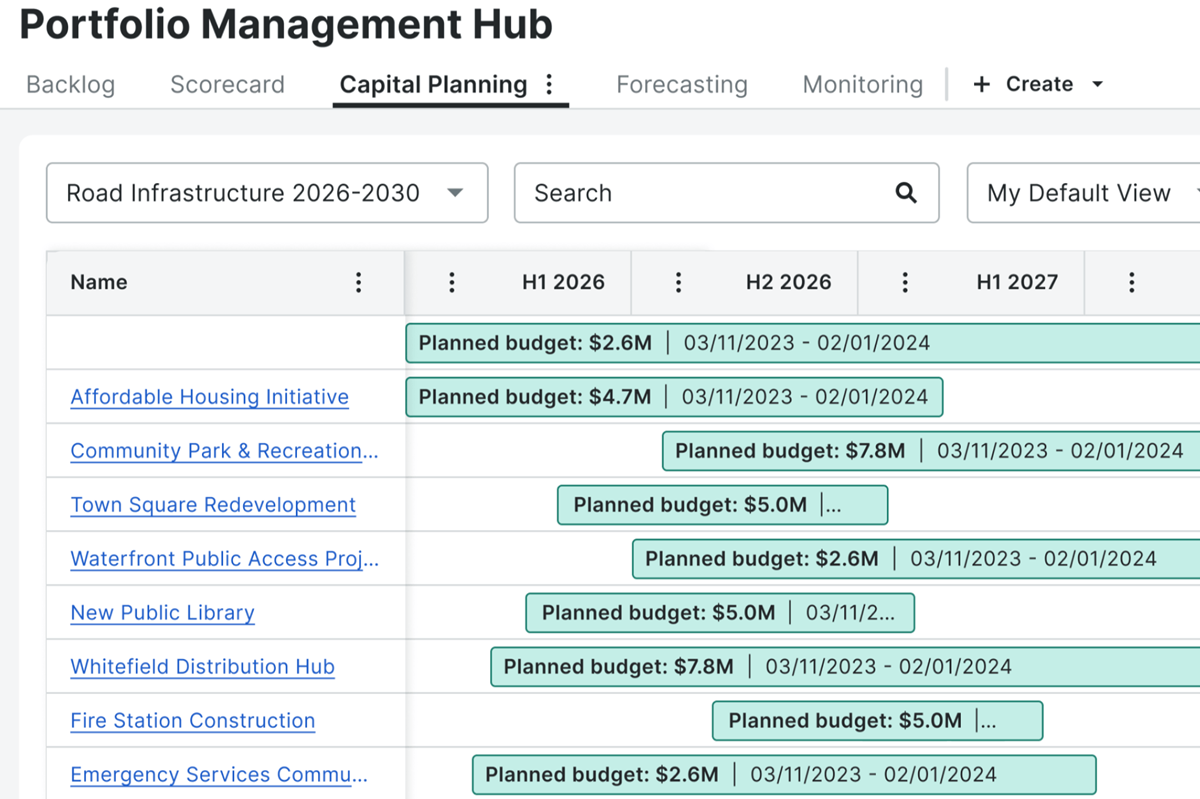Open Whitefield Distribution Hub link
Screen dimensions: 1200x799
pos(202,667)
